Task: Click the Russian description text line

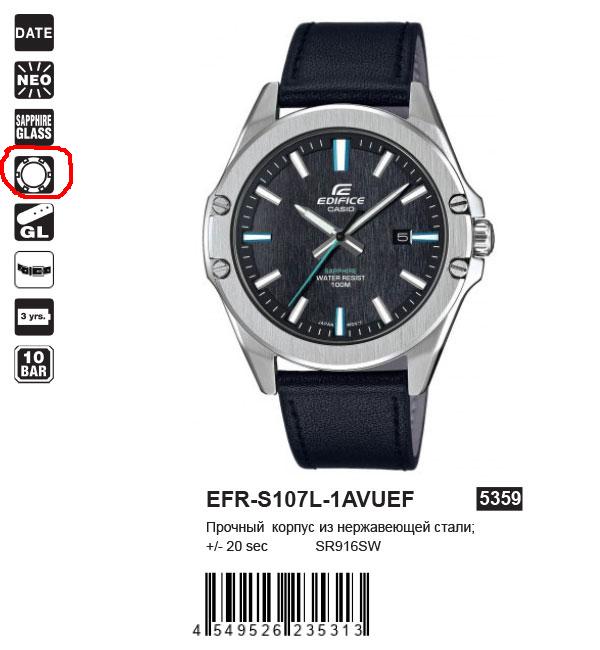Action: point(340,527)
